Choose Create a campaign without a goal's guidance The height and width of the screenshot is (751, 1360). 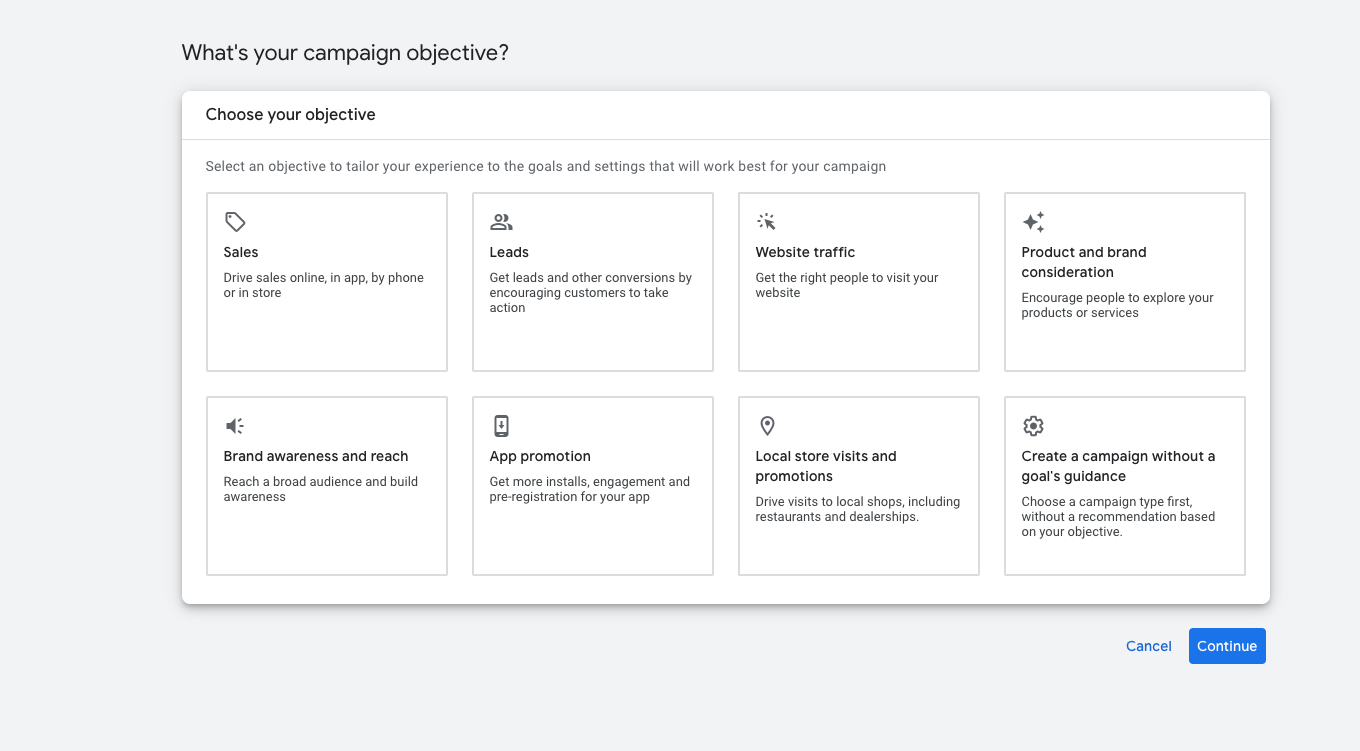1118,466
